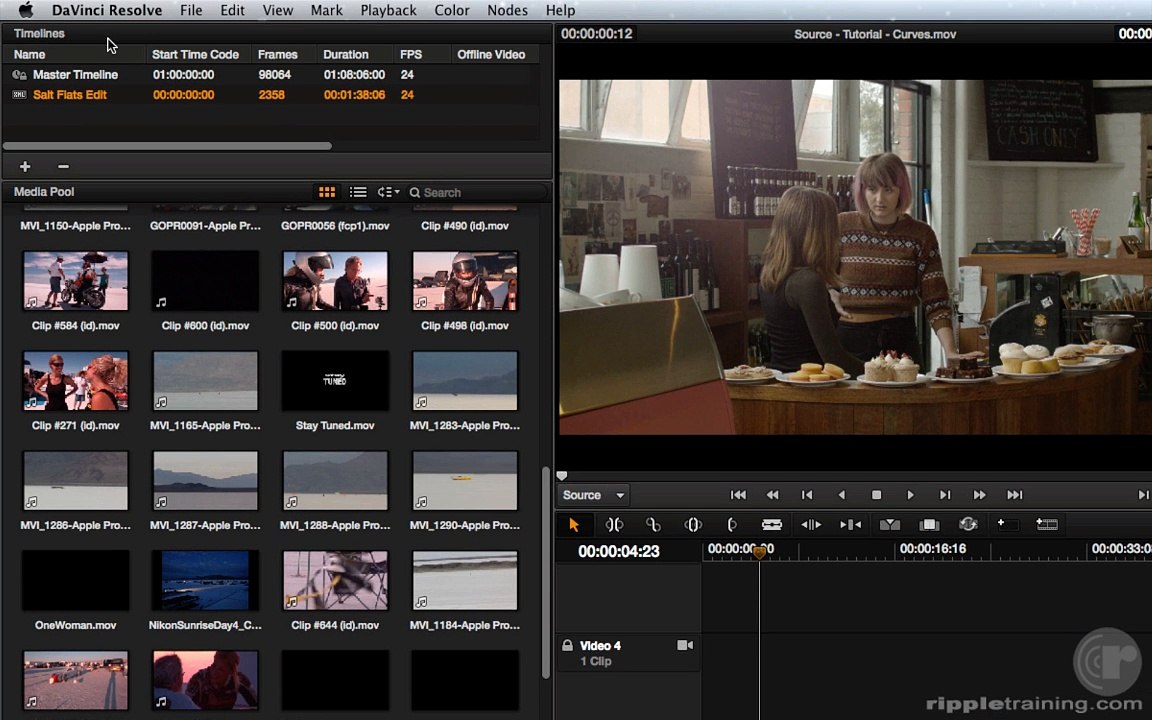
Task: Add a new timeline with the plus button
Action: click(25, 167)
